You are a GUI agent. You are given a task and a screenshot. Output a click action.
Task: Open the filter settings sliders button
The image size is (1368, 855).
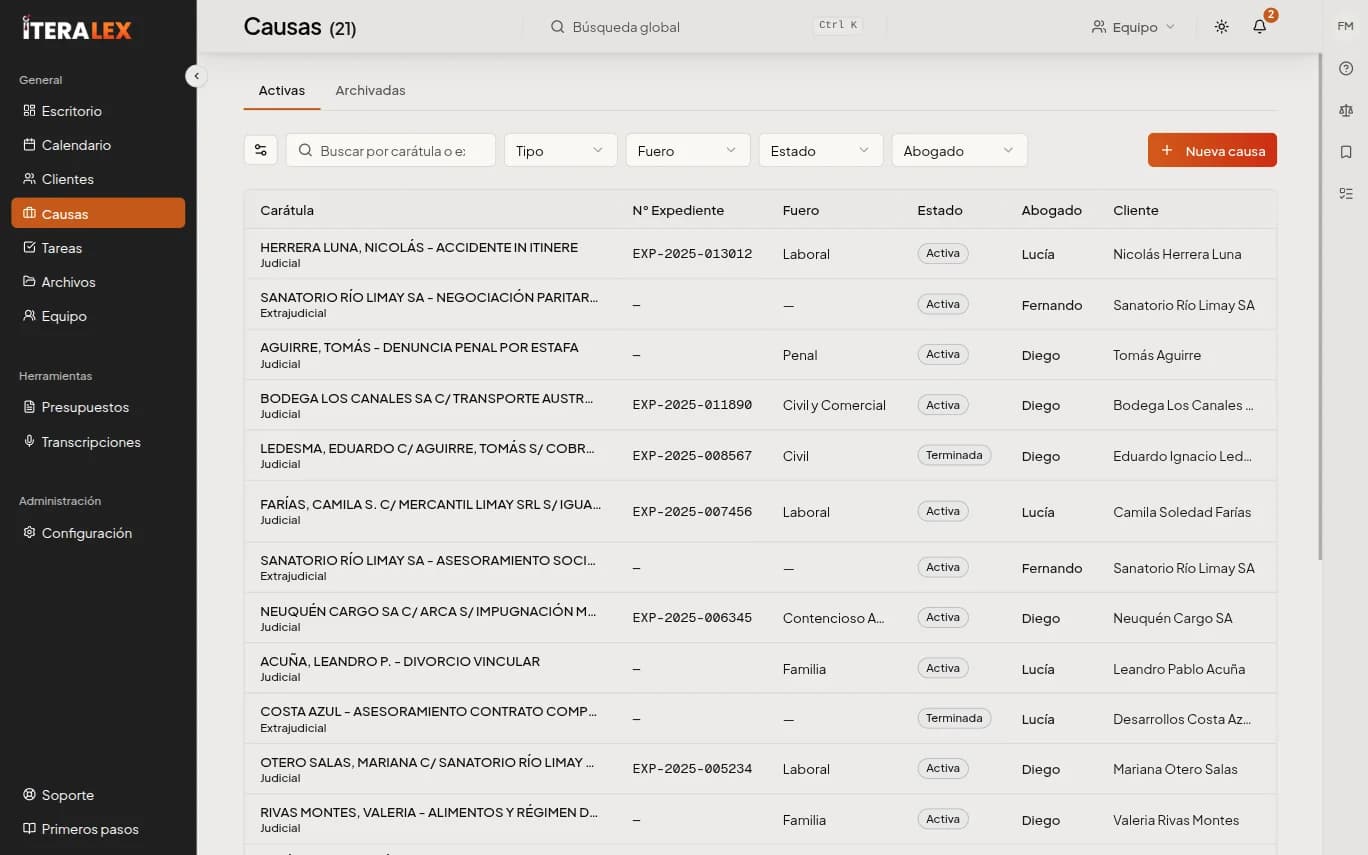point(261,150)
